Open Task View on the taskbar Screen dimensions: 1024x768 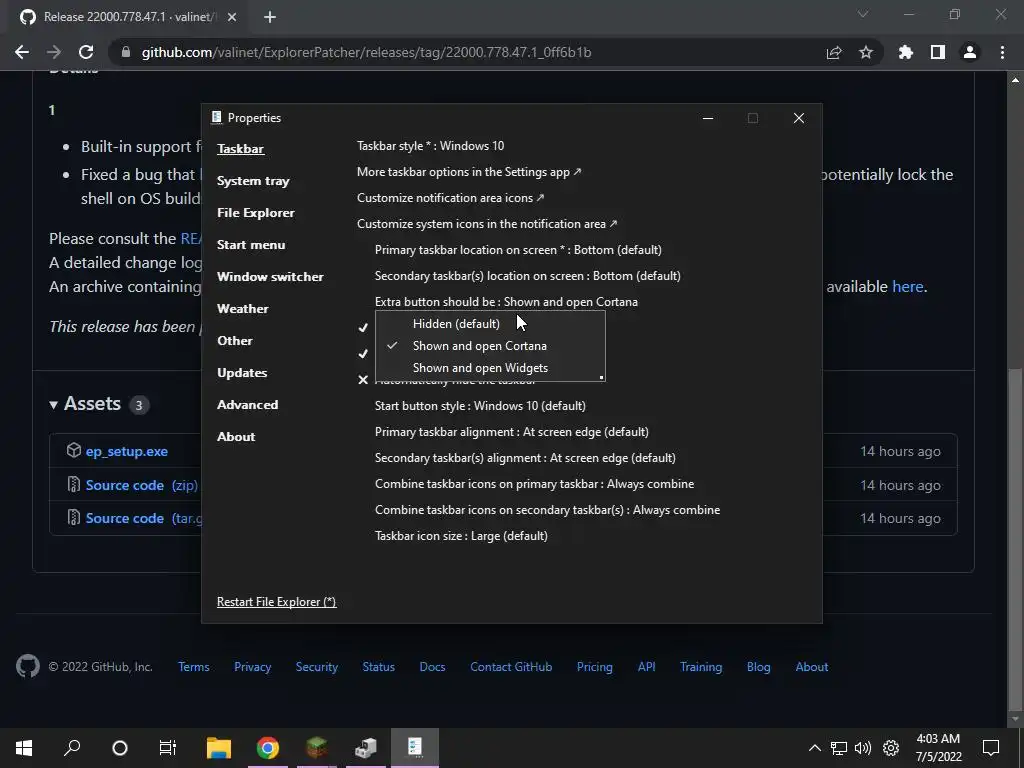coord(168,748)
